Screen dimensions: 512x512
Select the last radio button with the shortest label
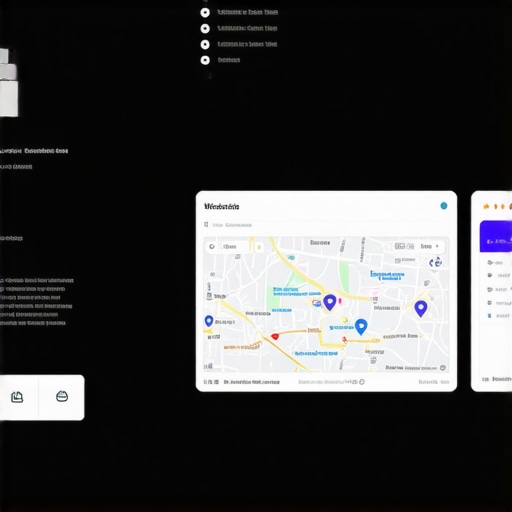(x=205, y=60)
